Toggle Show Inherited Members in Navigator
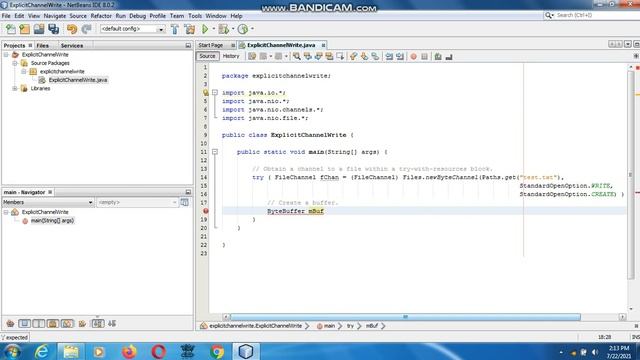The width and height of the screenshot is (640, 360). click(10, 324)
